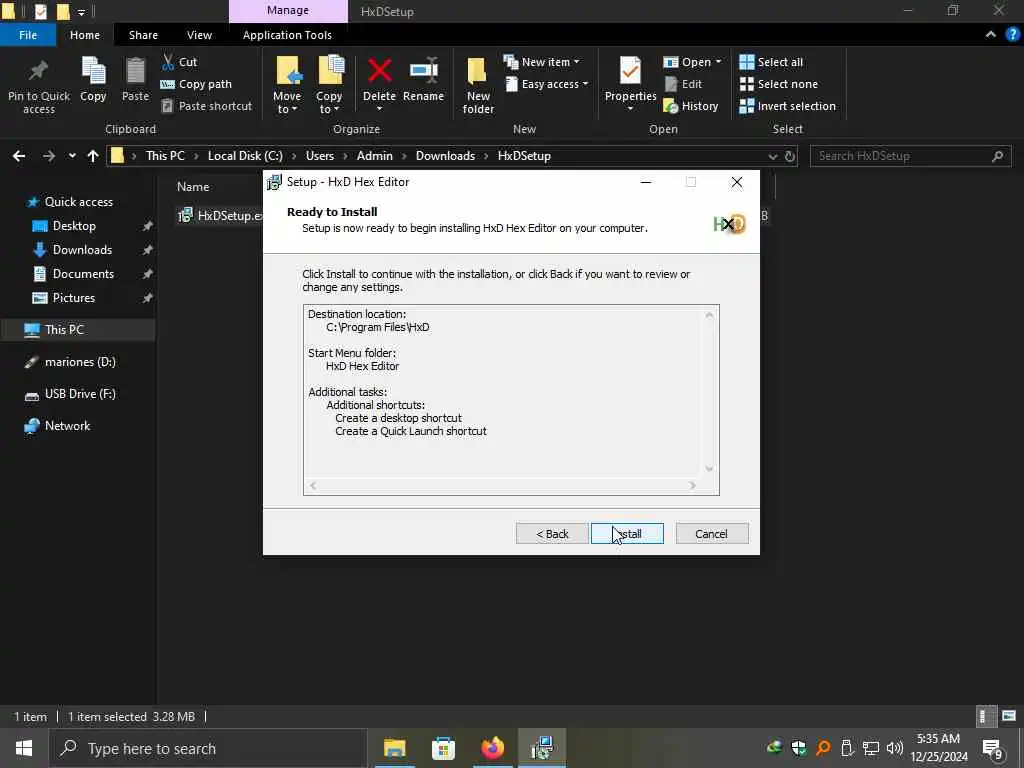Cut the selected item
This screenshot has width=1024, height=768.
(180, 62)
